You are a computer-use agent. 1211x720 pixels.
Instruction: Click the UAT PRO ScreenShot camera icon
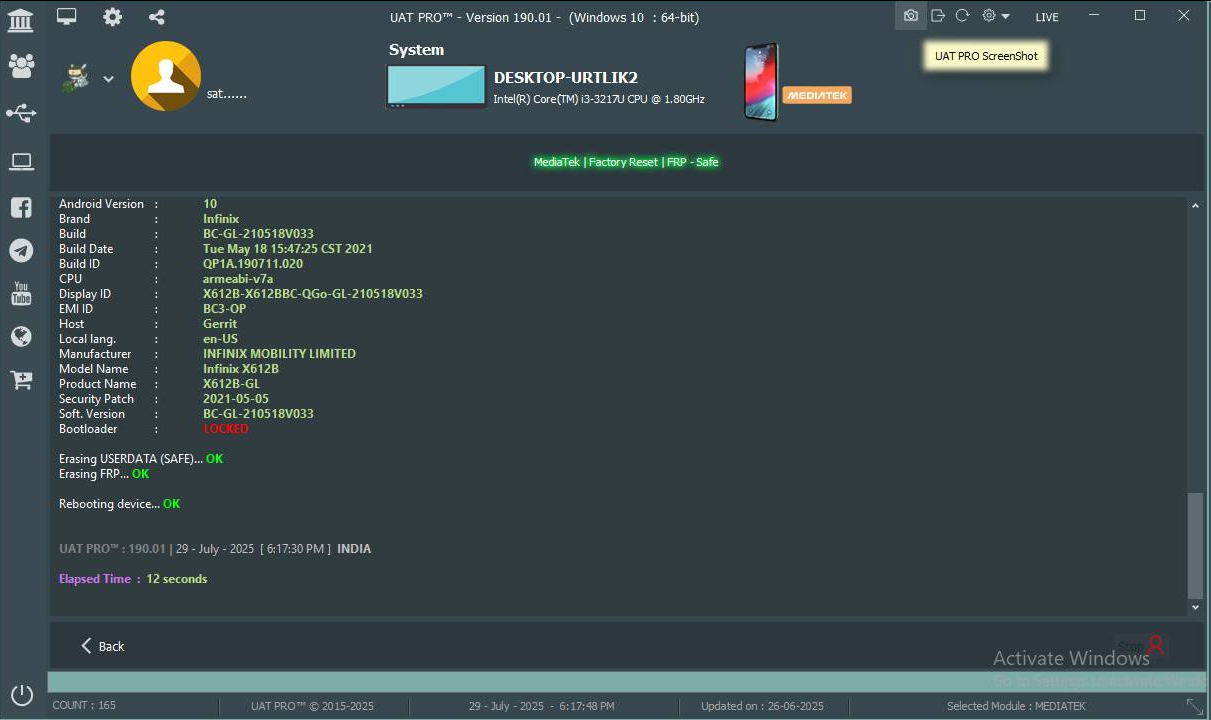pos(910,16)
